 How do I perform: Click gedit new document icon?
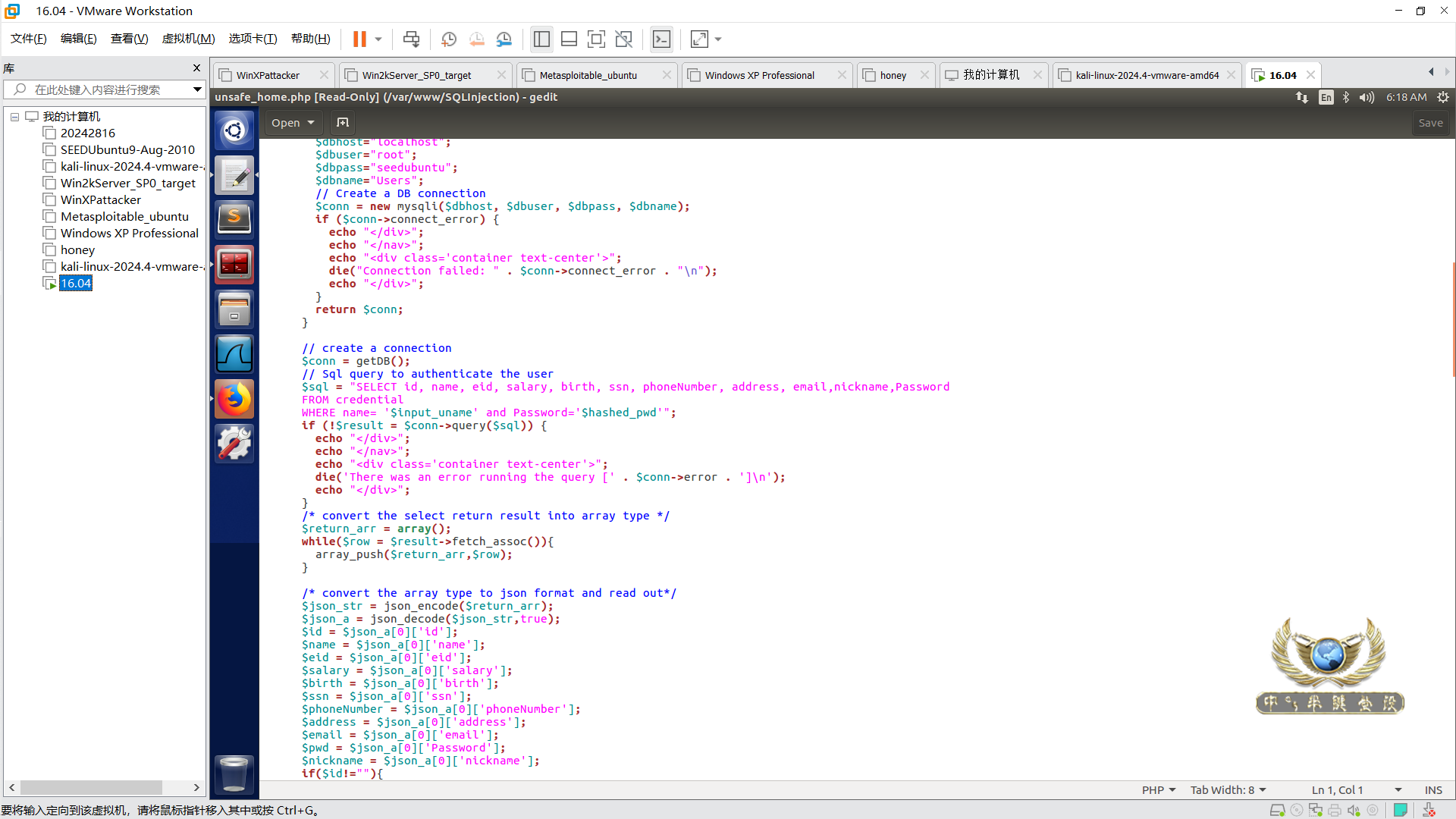click(343, 123)
